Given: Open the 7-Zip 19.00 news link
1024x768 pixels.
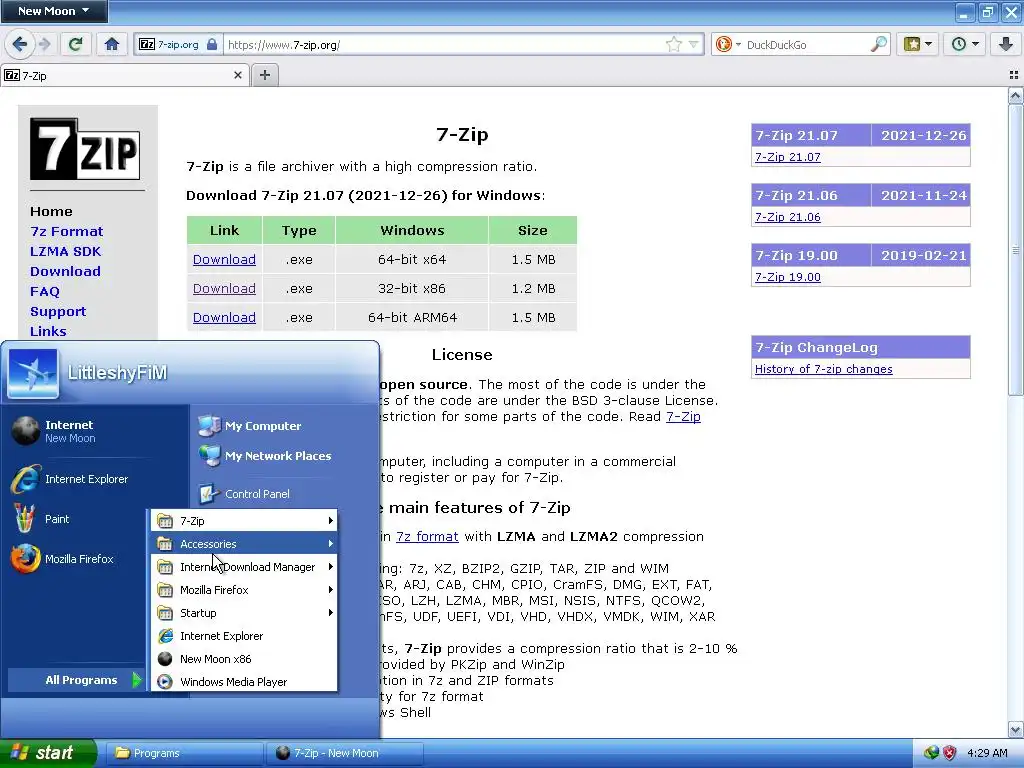Looking at the screenshot, I should tap(788, 278).
